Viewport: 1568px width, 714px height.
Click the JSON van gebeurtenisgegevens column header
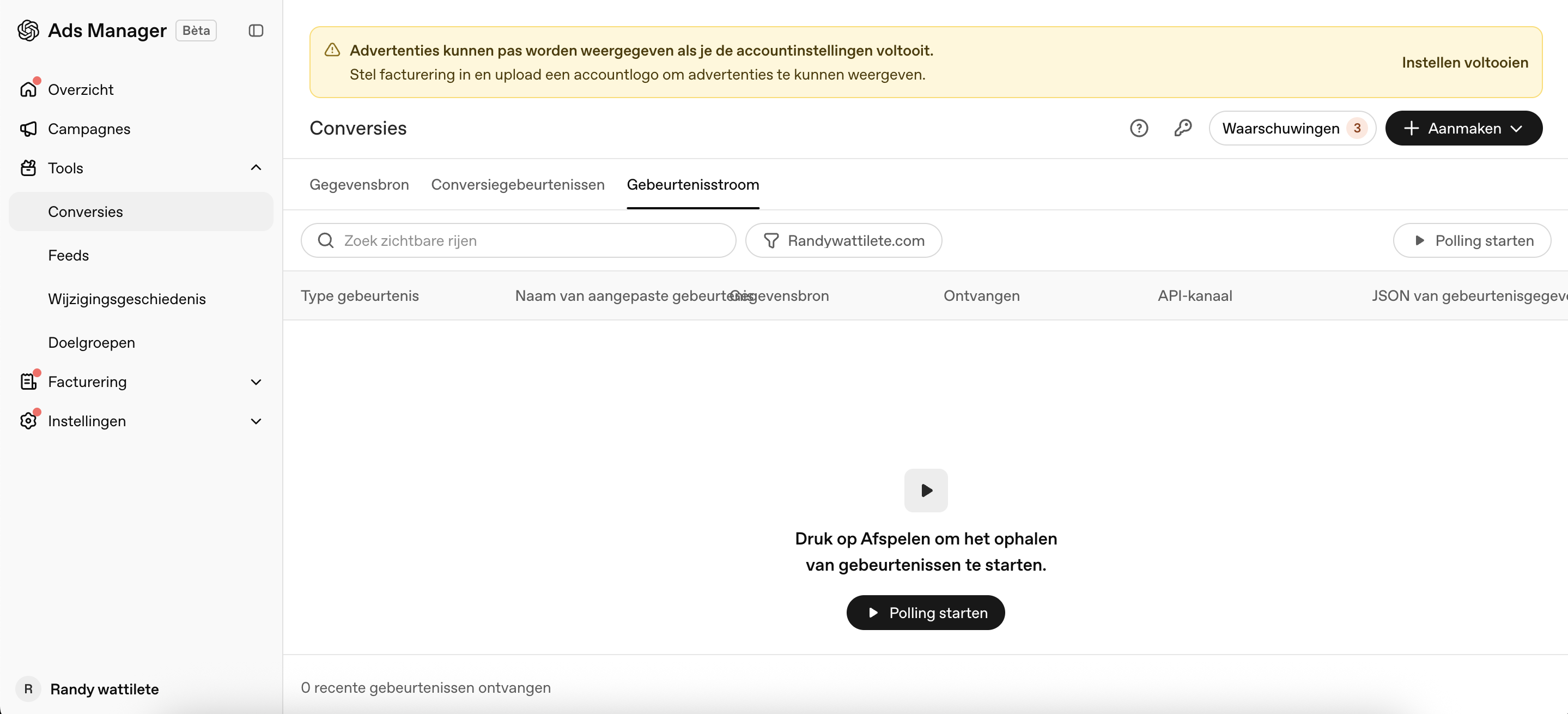1469,296
